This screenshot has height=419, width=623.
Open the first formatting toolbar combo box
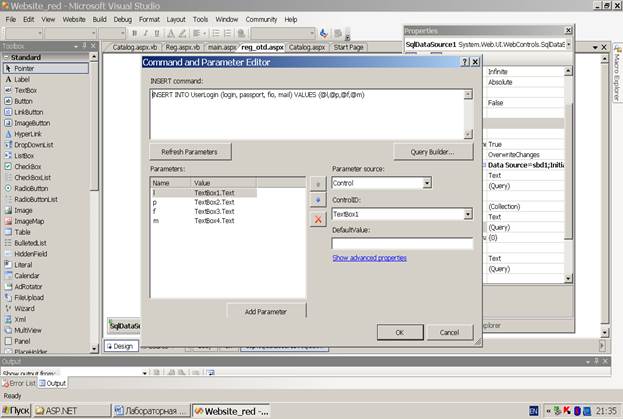pos(24,33)
